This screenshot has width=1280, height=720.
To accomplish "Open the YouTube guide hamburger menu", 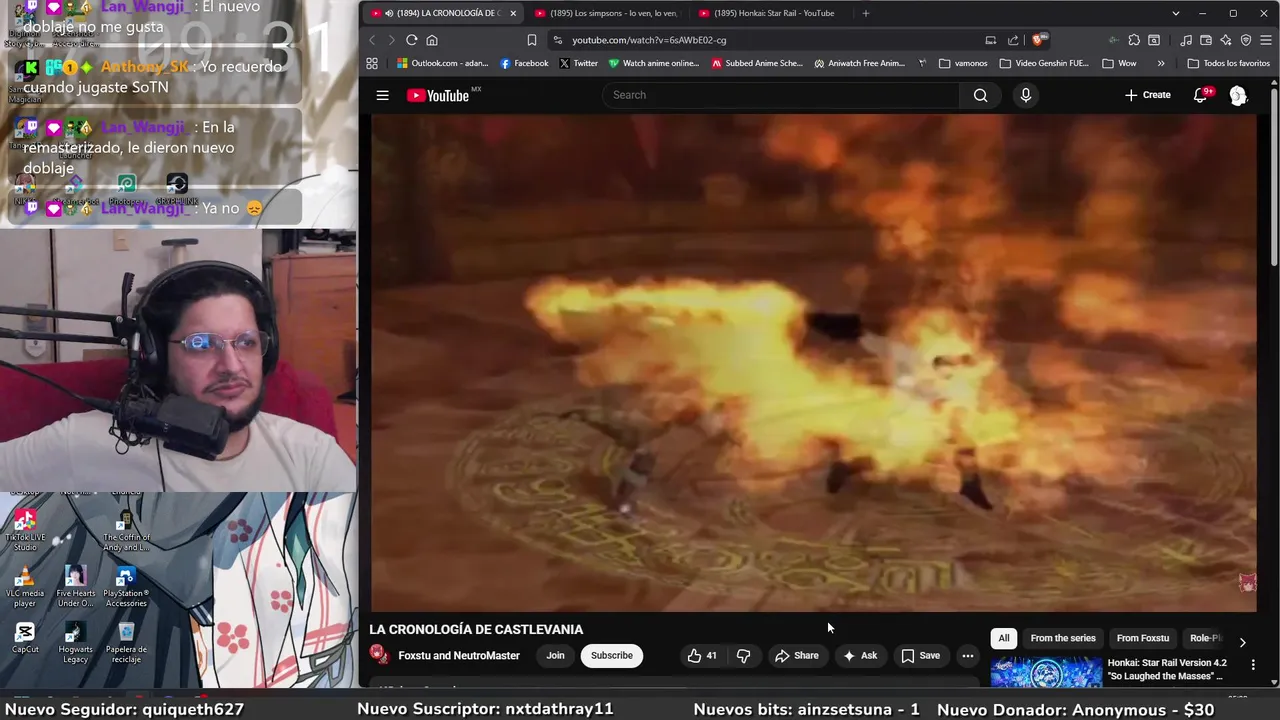I will (x=382, y=95).
